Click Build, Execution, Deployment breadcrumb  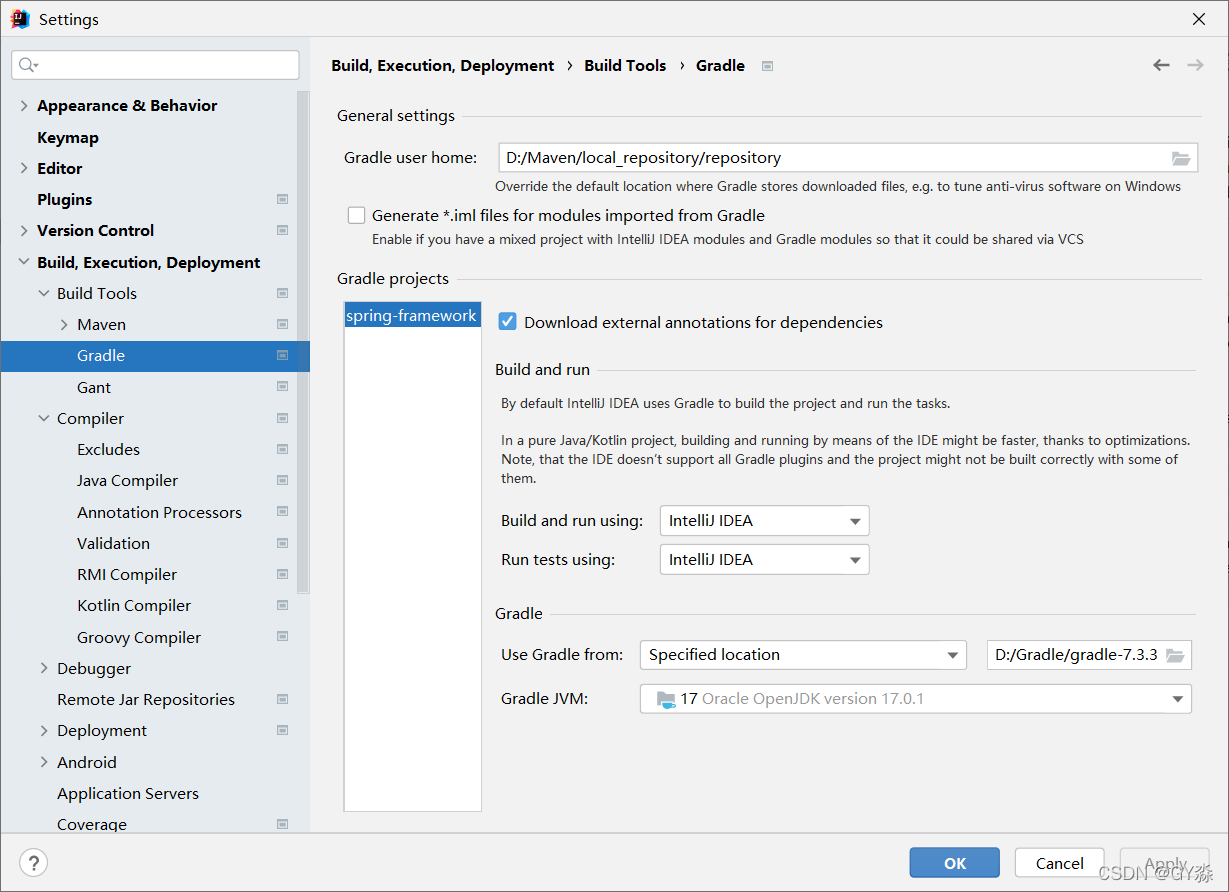point(443,66)
